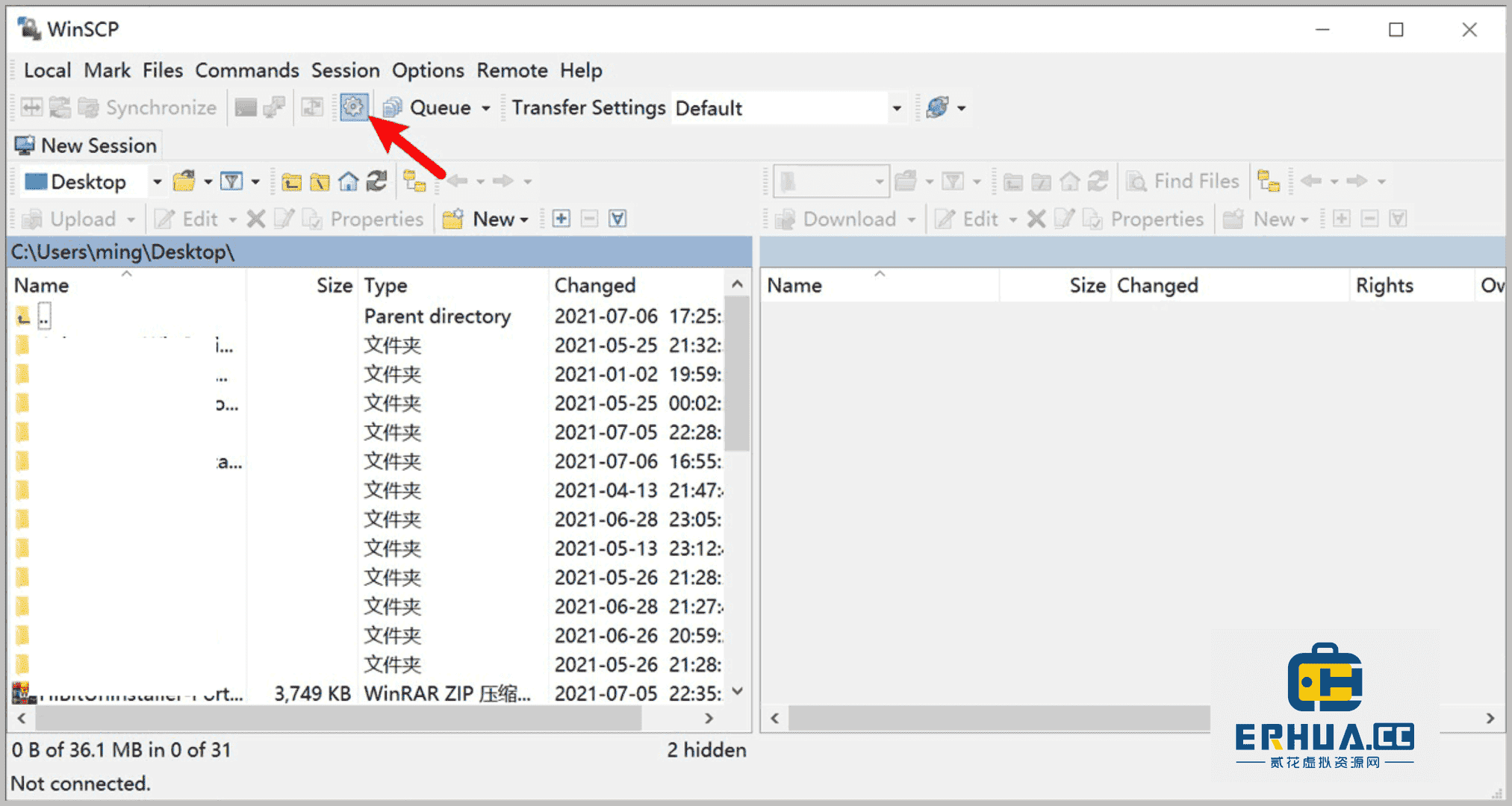Image resolution: width=1512 pixels, height=806 pixels.
Task: Click the Synchronize toolbar button
Action: (x=148, y=107)
